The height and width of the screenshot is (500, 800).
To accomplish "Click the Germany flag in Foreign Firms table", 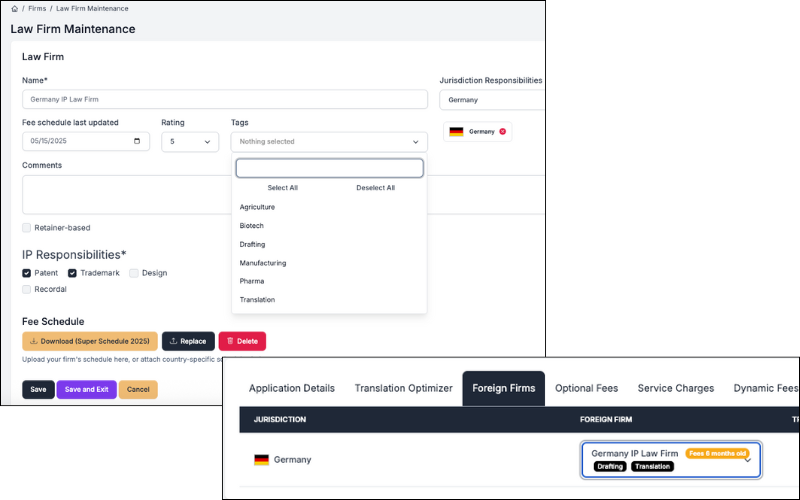I will coord(262,460).
